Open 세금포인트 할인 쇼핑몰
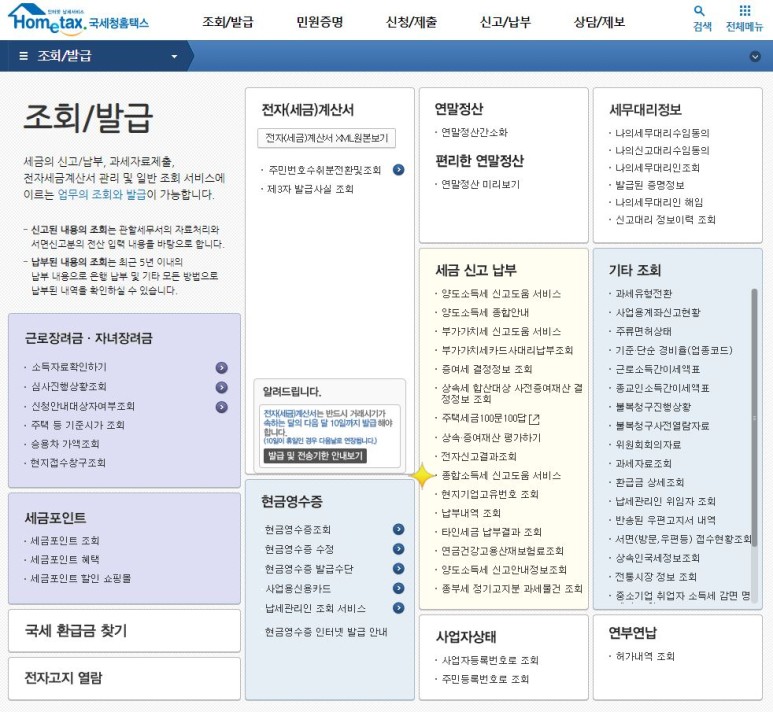 (x=81, y=578)
